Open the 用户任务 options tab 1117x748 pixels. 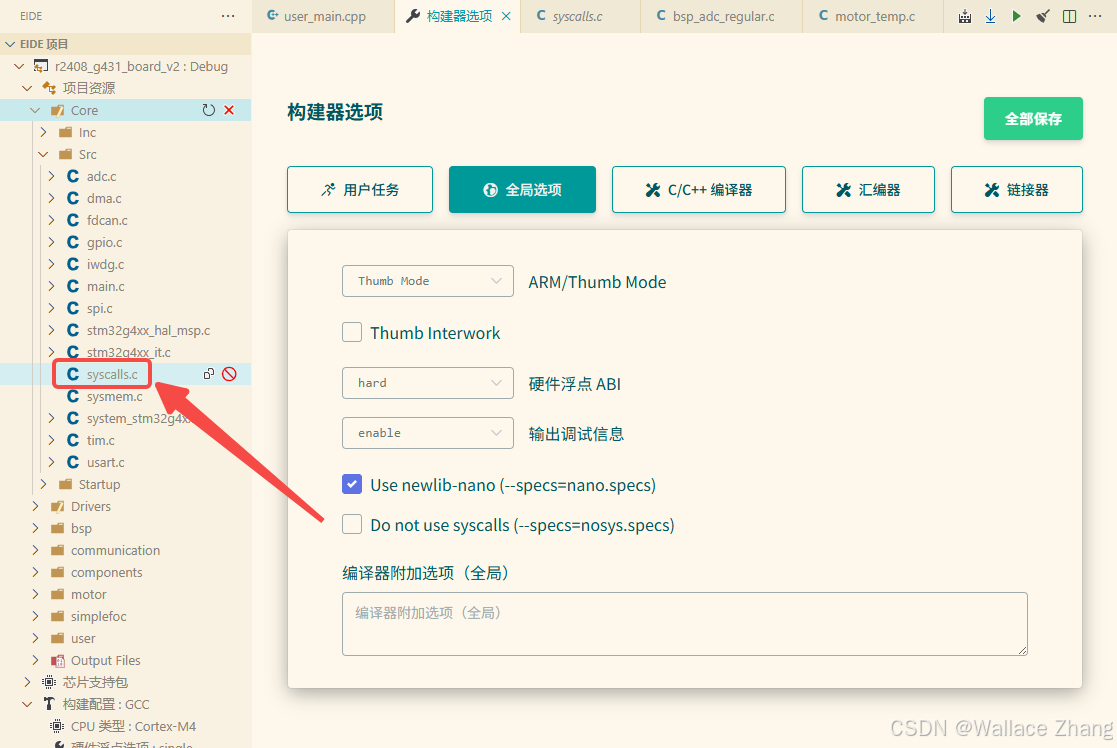point(360,189)
